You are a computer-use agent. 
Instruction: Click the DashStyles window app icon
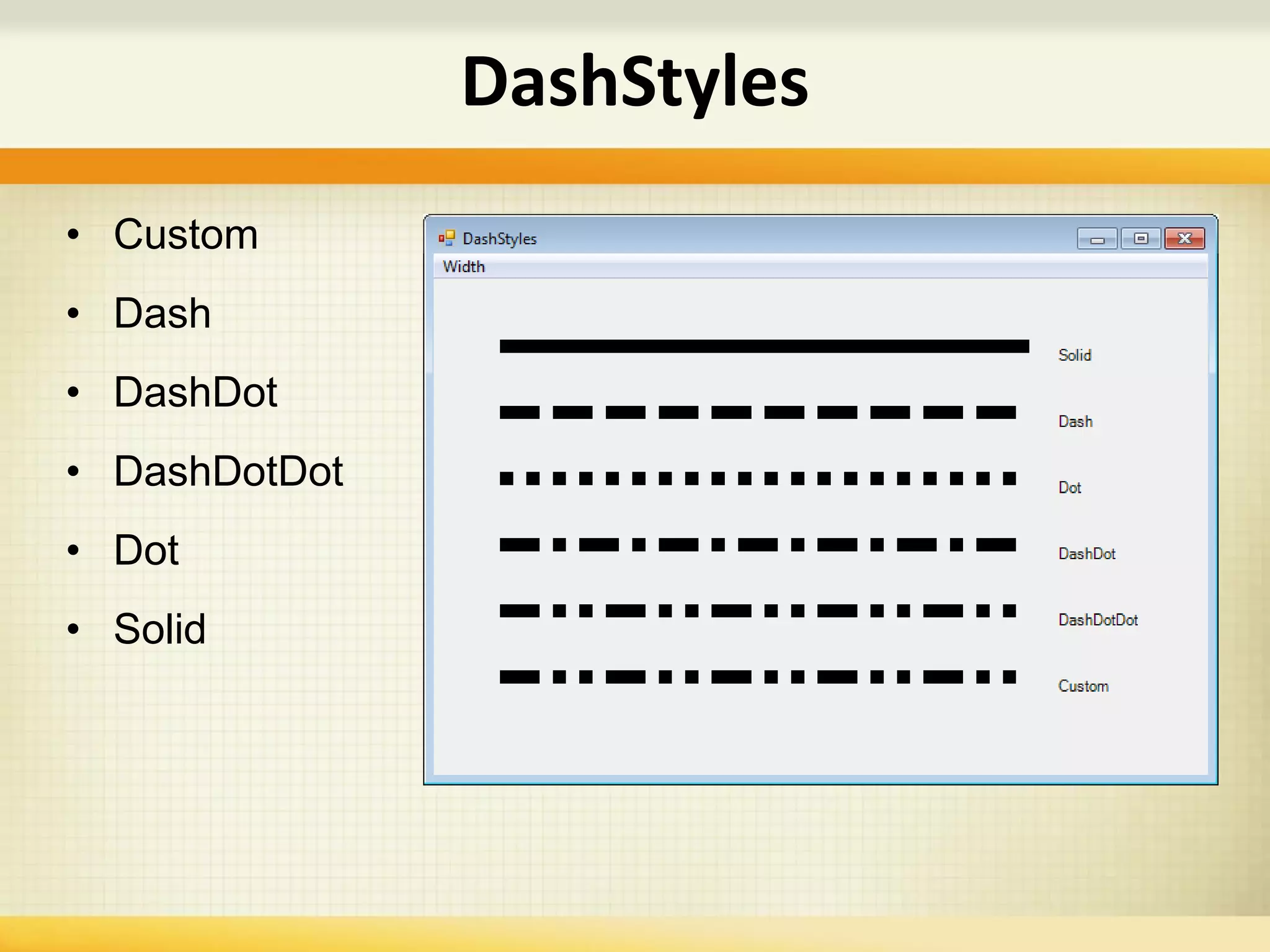pos(446,238)
